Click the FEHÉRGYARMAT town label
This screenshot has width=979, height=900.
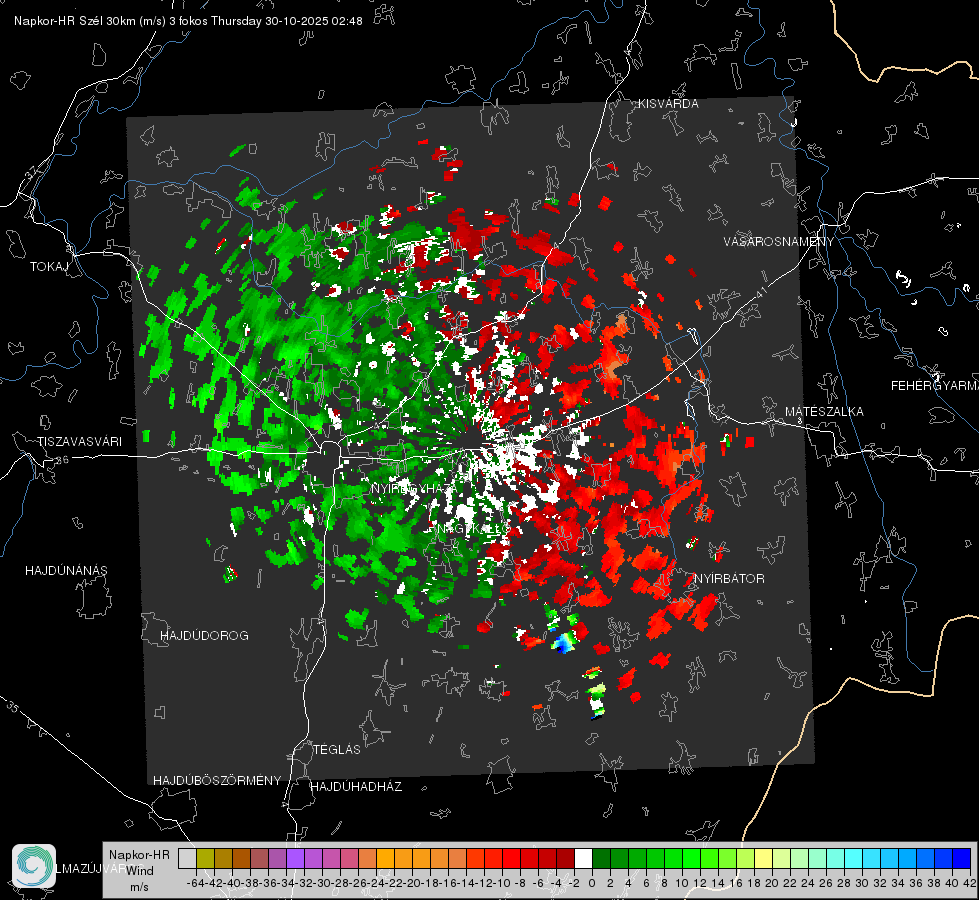pos(934,386)
